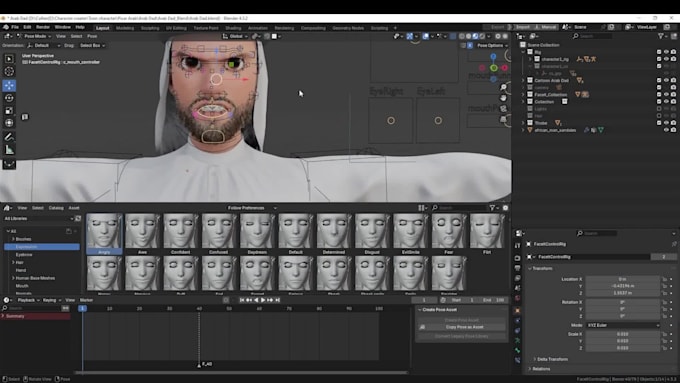Hide Cartoon Arab Dad in viewport

click(x=666, y=80)
